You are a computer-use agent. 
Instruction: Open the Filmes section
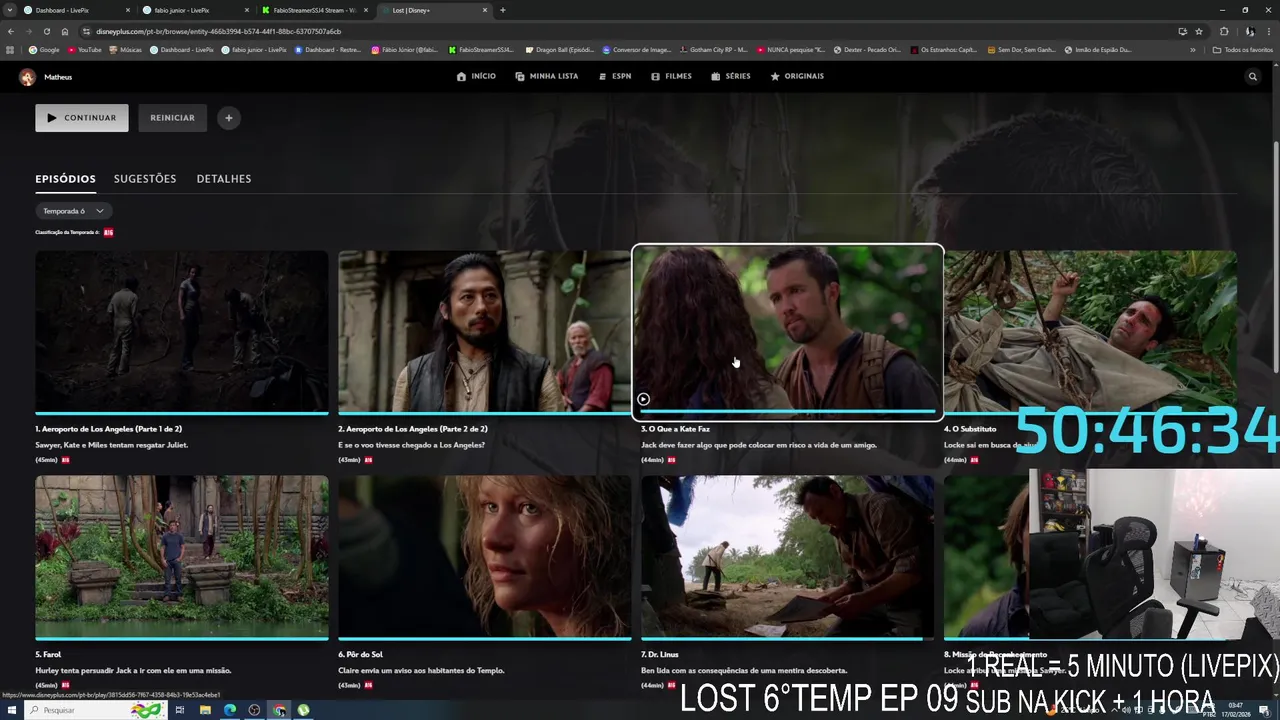671,76
